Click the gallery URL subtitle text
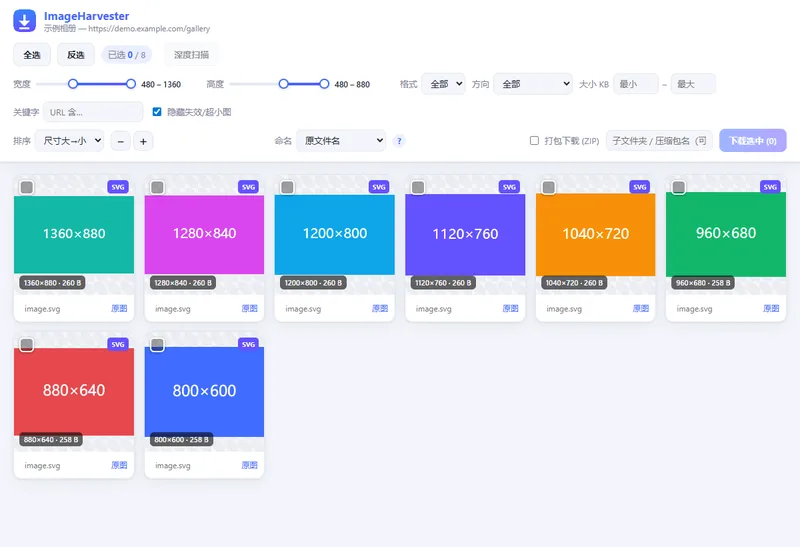Screen dimensions: 800x547 coord(149,29)
